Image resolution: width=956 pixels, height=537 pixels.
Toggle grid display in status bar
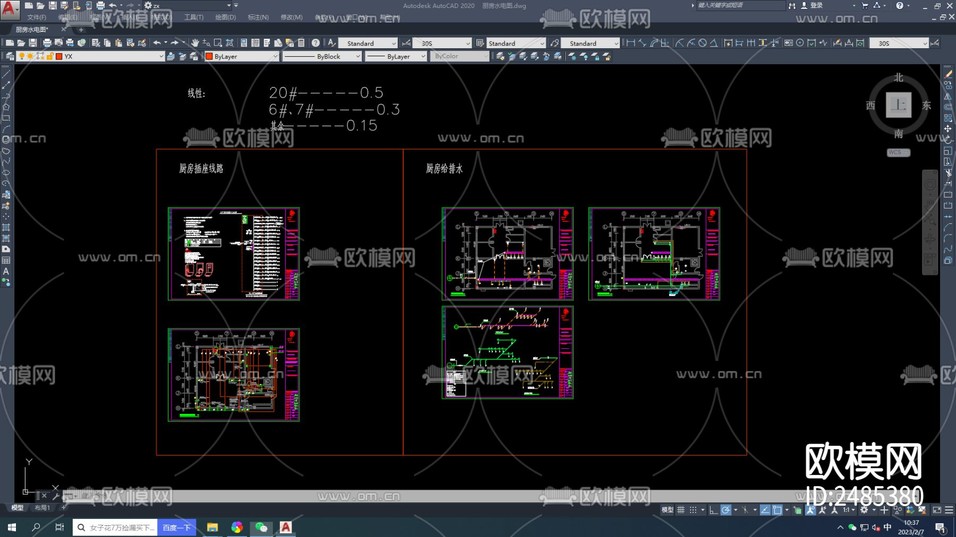[680, 510]
